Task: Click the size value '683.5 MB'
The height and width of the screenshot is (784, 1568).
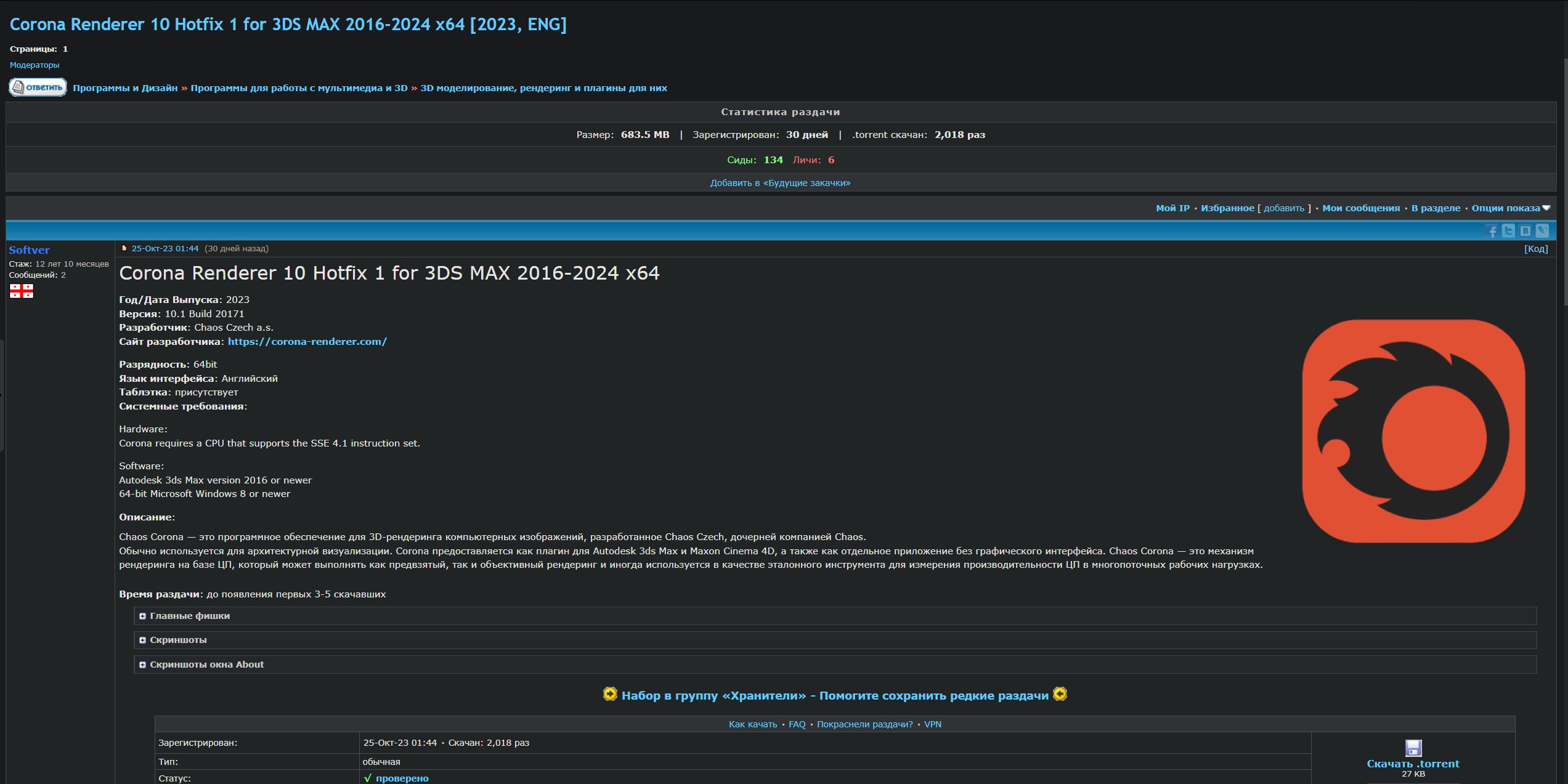Action: (x=645, y=135)
